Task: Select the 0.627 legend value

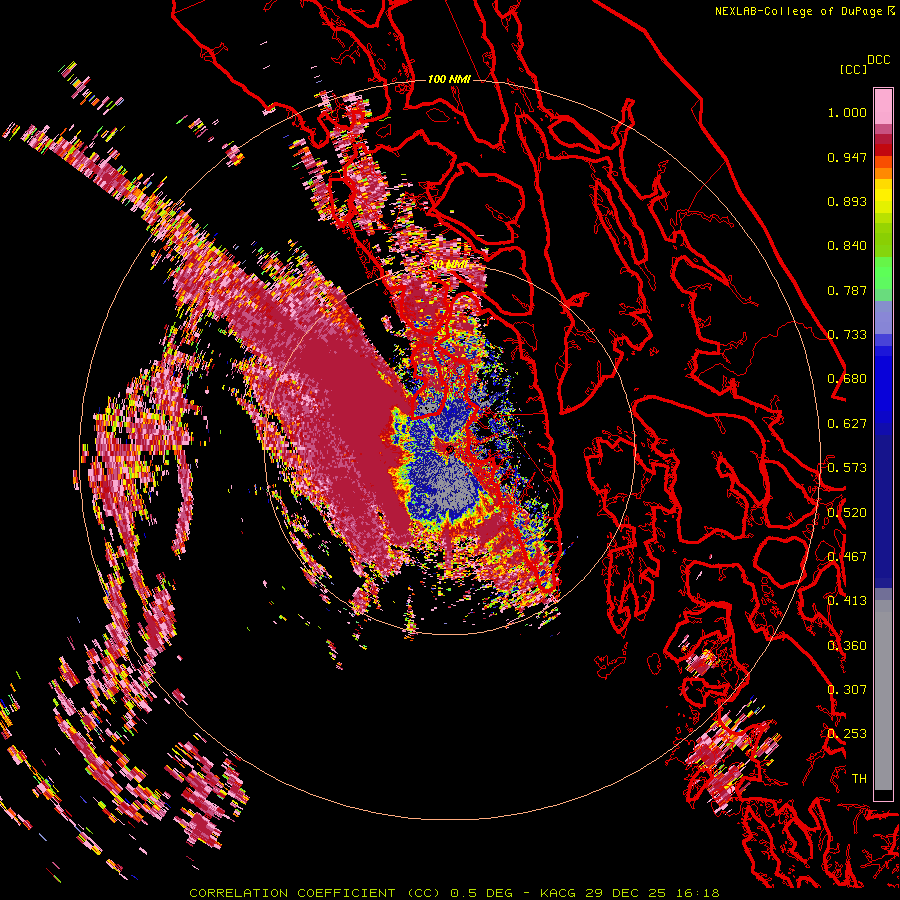Action: pyautogui.click(x=847, y=424)
